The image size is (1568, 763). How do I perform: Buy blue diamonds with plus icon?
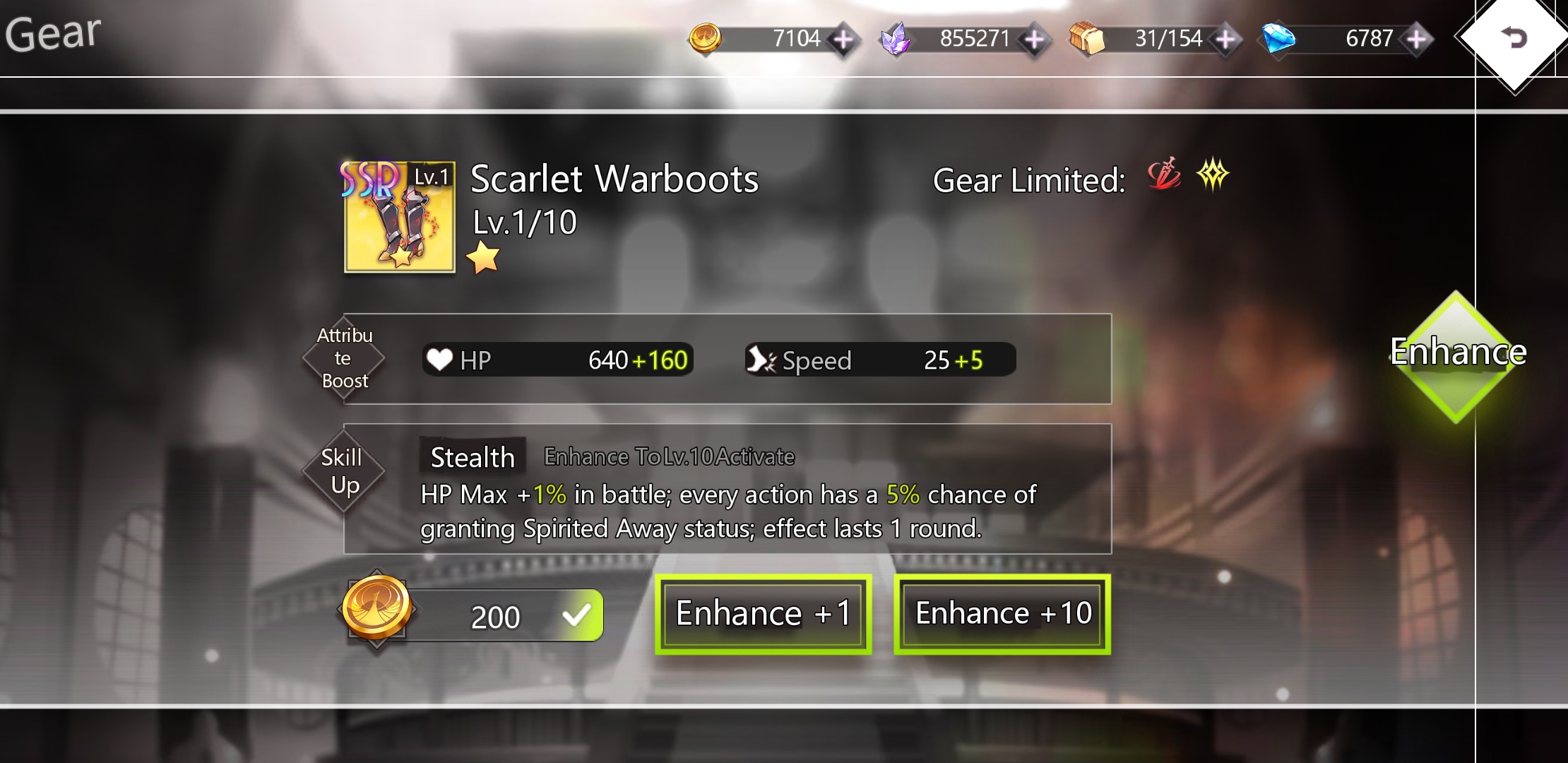point(1416,40)
